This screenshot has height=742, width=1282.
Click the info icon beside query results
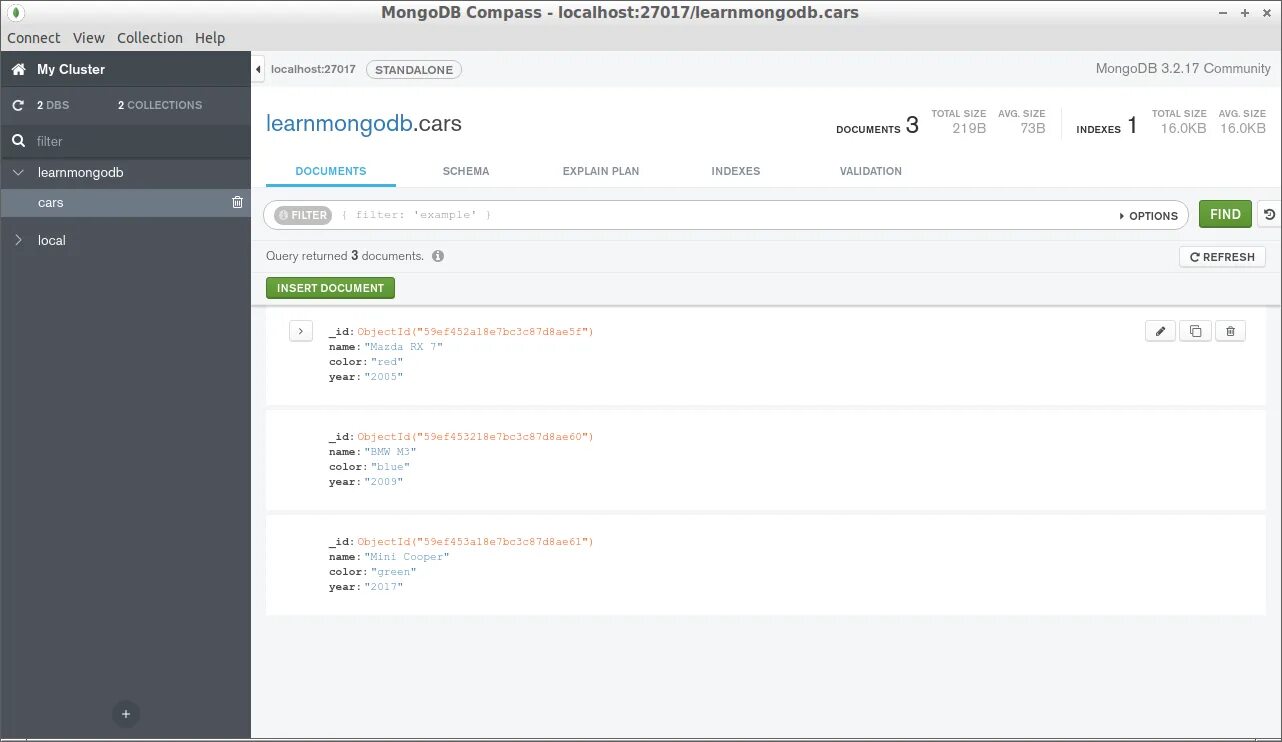click(438, 256)
